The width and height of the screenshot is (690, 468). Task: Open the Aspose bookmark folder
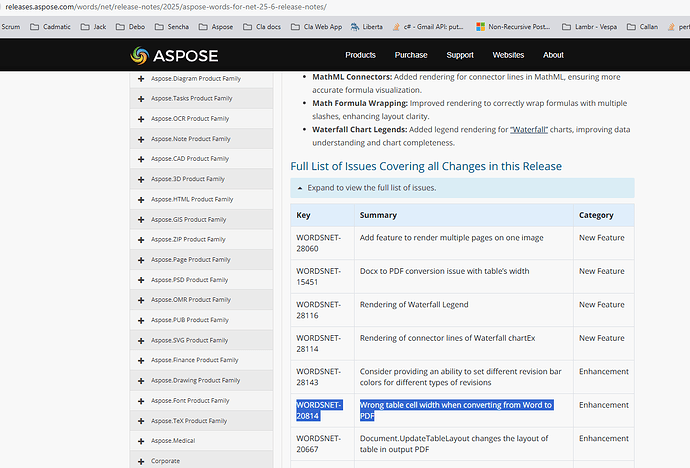click(x=216, y=27)
